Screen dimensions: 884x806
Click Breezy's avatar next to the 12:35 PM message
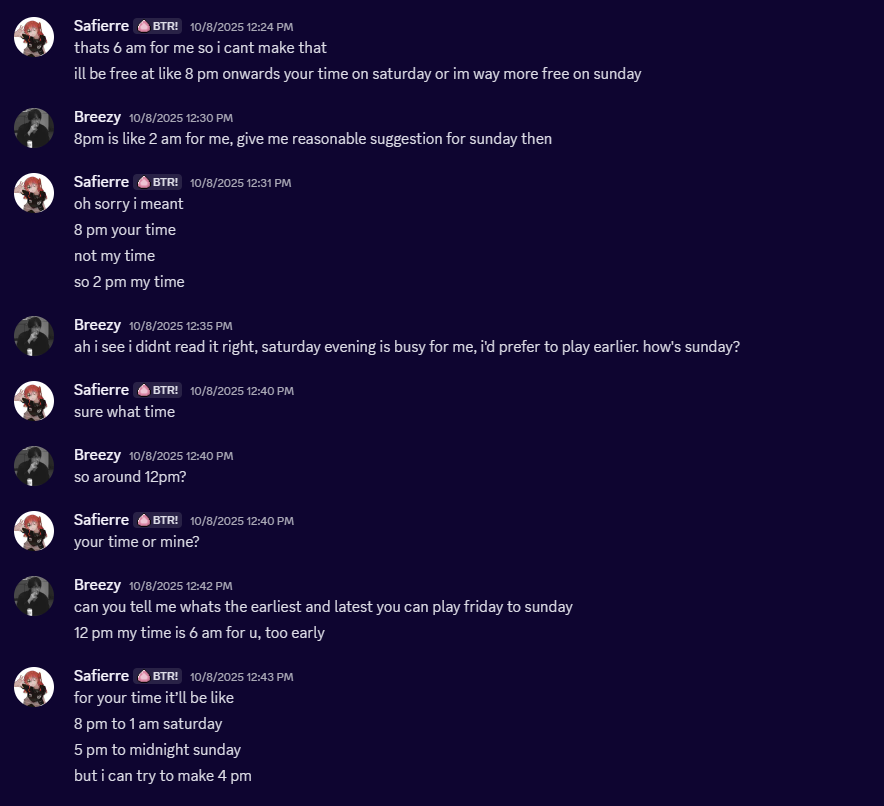click(34, 336)
